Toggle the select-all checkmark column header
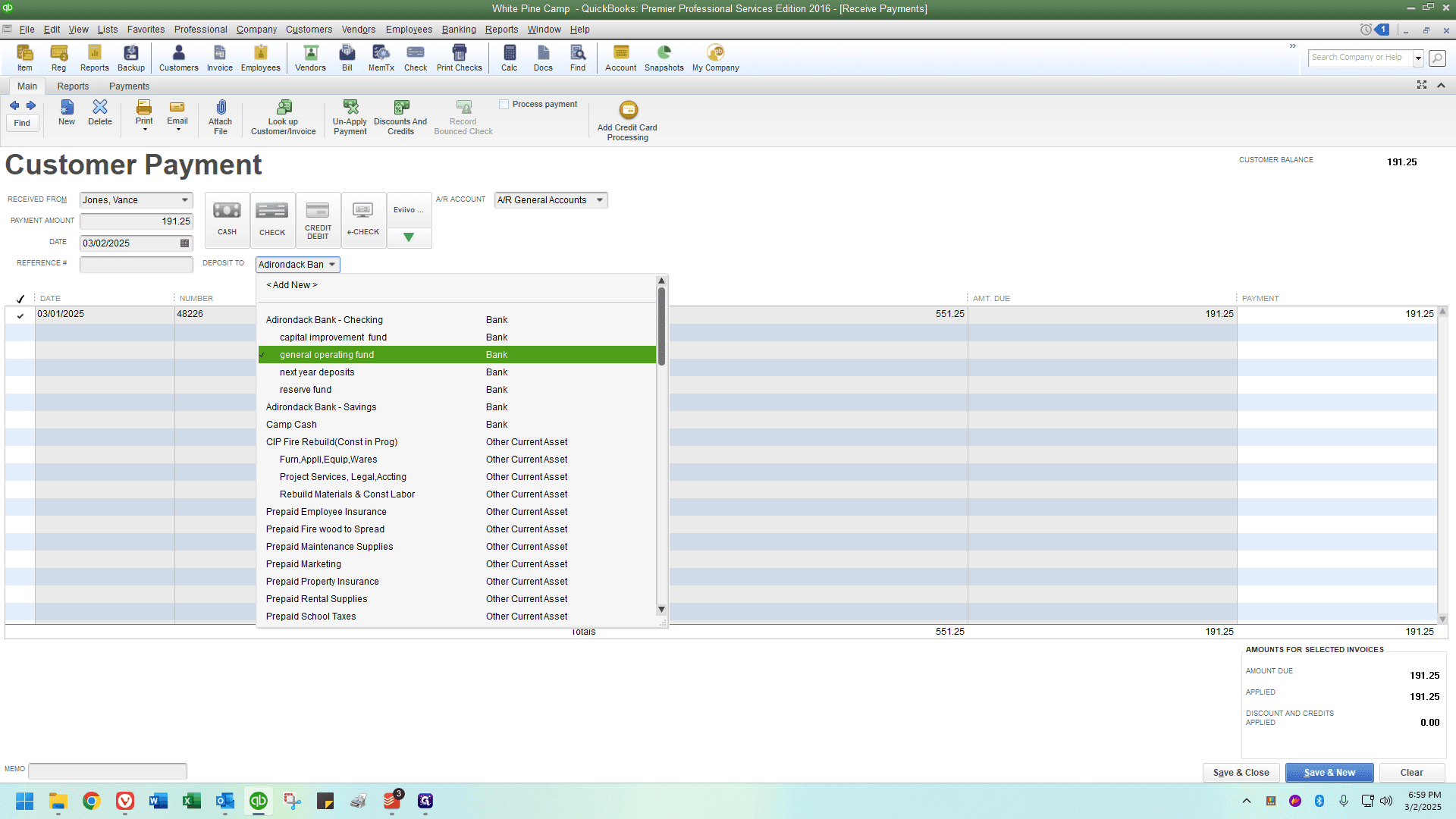This screenshot has height=819, width=1456. 20,299
